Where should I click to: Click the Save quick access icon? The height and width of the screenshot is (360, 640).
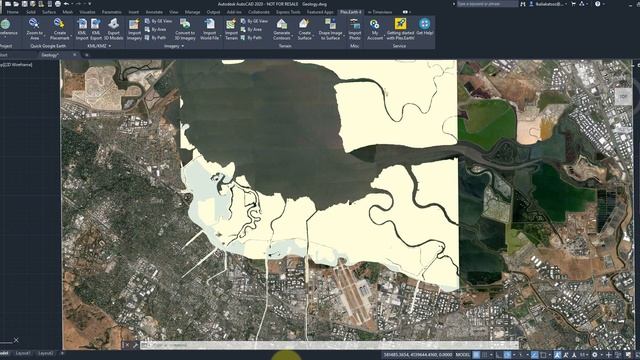click(x=24, y=4)
